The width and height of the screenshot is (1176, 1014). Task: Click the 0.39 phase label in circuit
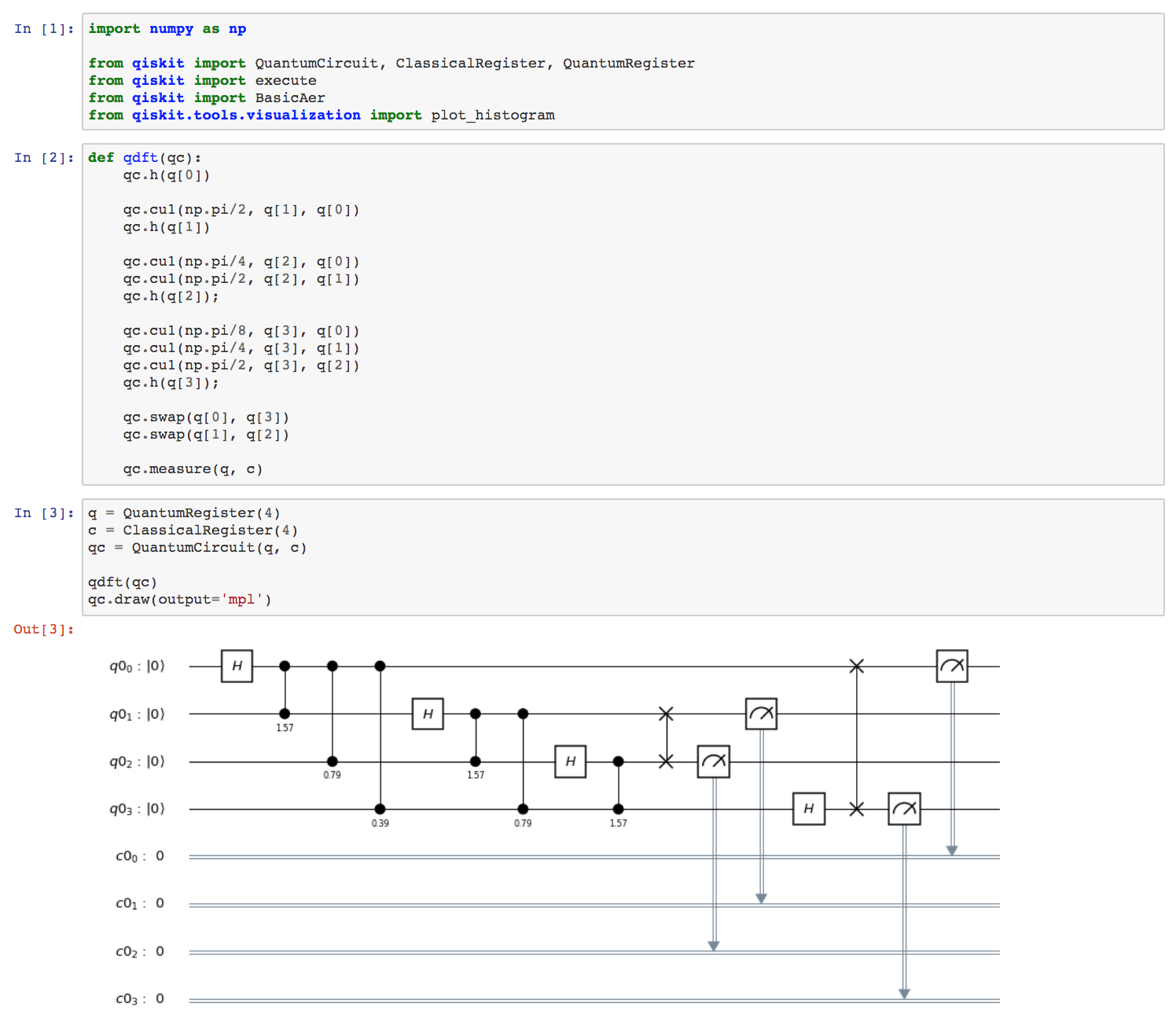(380, 823)
